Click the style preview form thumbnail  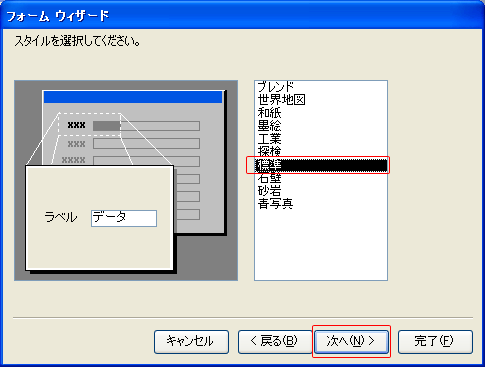coord(126,180)
